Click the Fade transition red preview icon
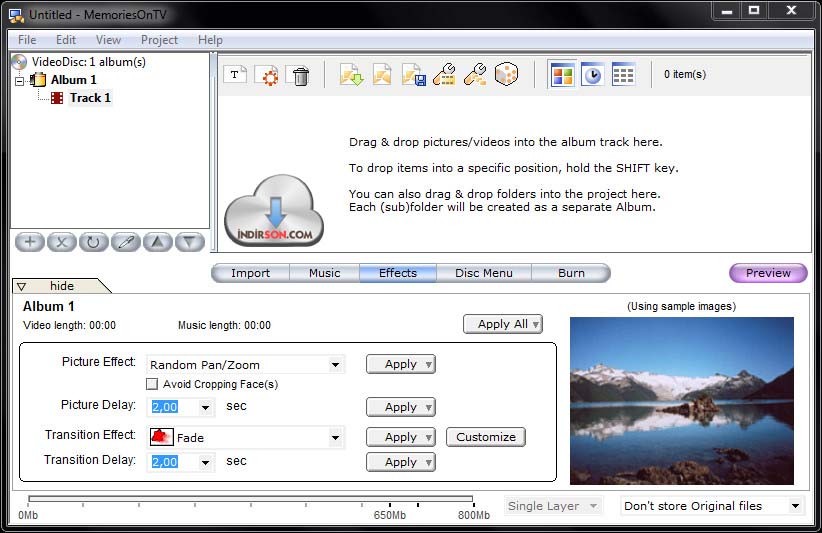The image size is (822, 533). (161, 437)
